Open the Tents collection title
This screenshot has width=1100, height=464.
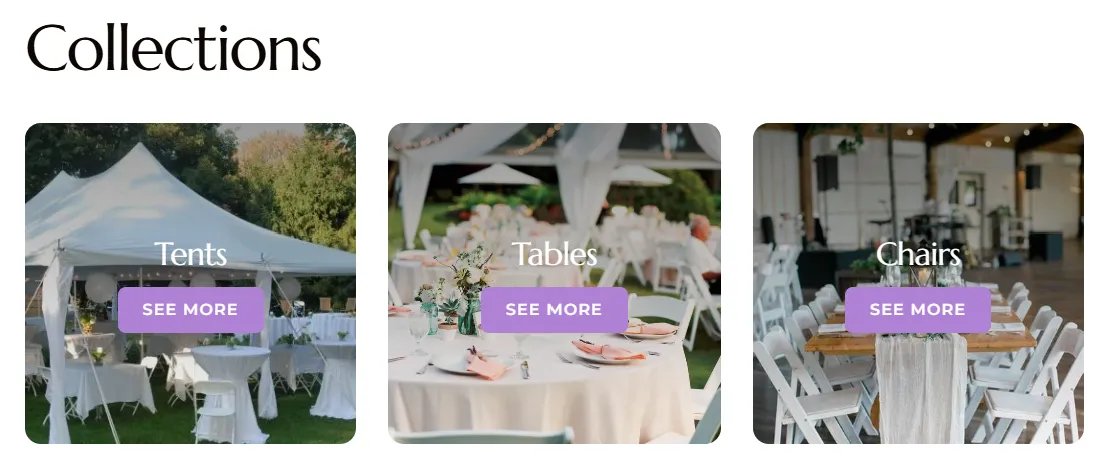coord(190,254)
